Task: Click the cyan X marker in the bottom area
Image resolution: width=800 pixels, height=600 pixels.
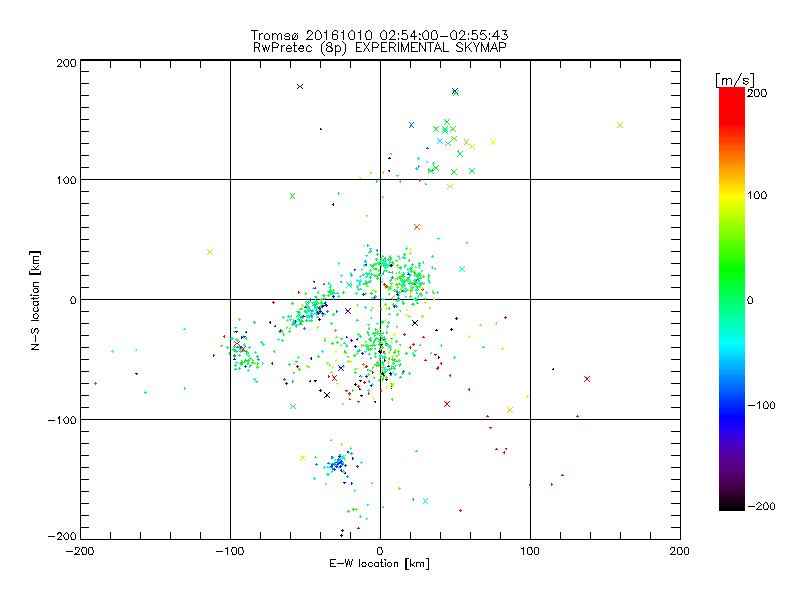Action: click(426, 501)
